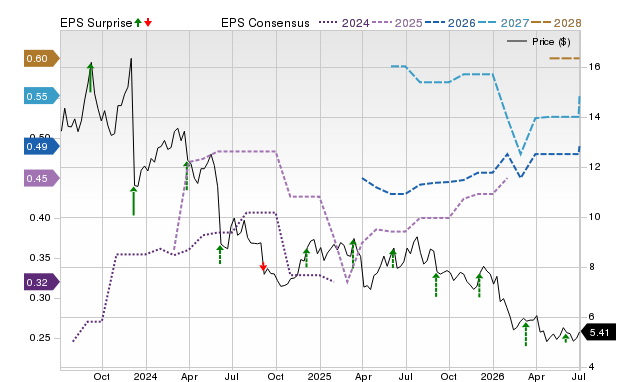The width and height of the screenshot is (640, 382).
Task: Click the light blue 0.55 value tag
Action: click(41, 96)
